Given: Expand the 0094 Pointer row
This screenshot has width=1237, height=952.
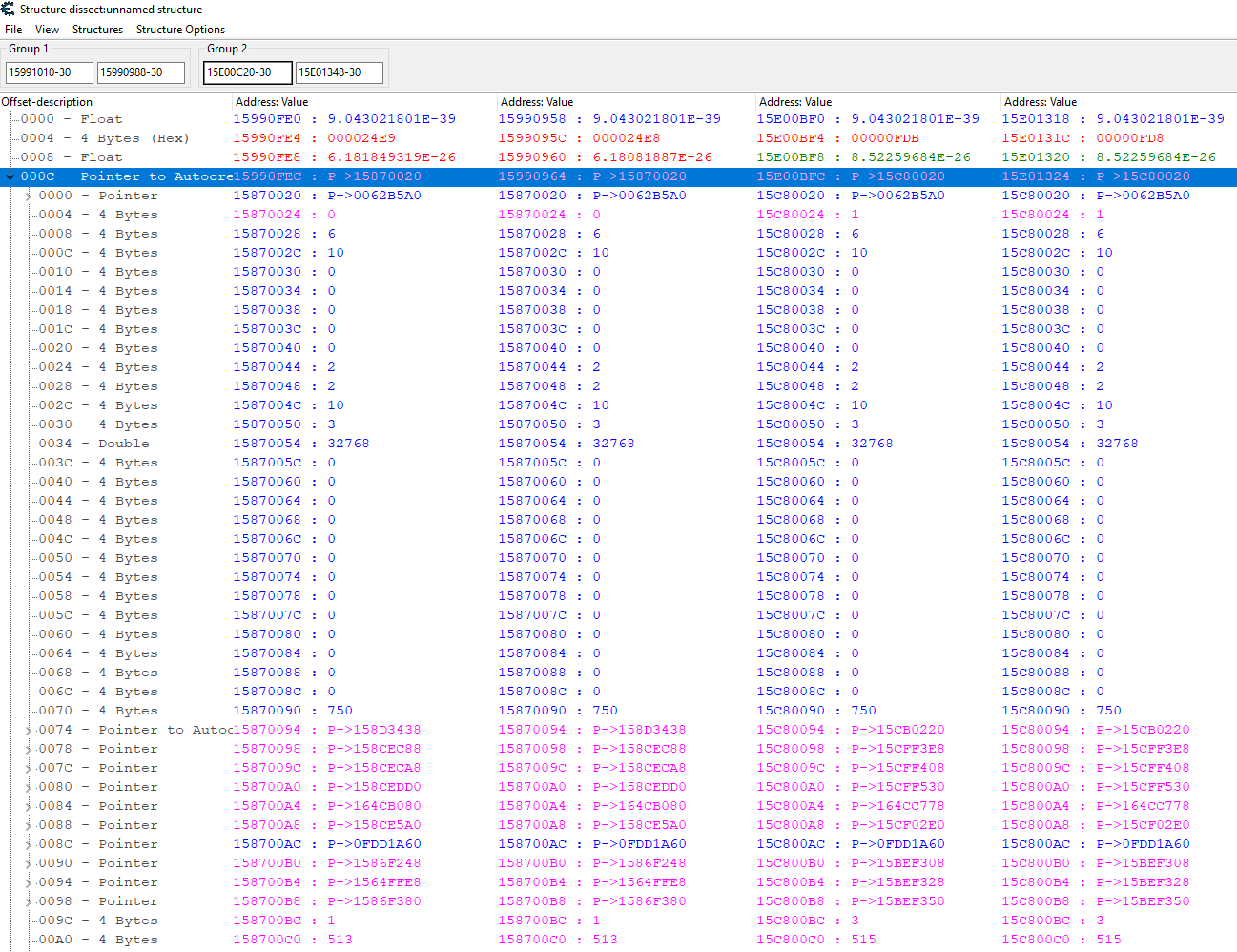Looking at the screenshot, I should tap(28, 882).
